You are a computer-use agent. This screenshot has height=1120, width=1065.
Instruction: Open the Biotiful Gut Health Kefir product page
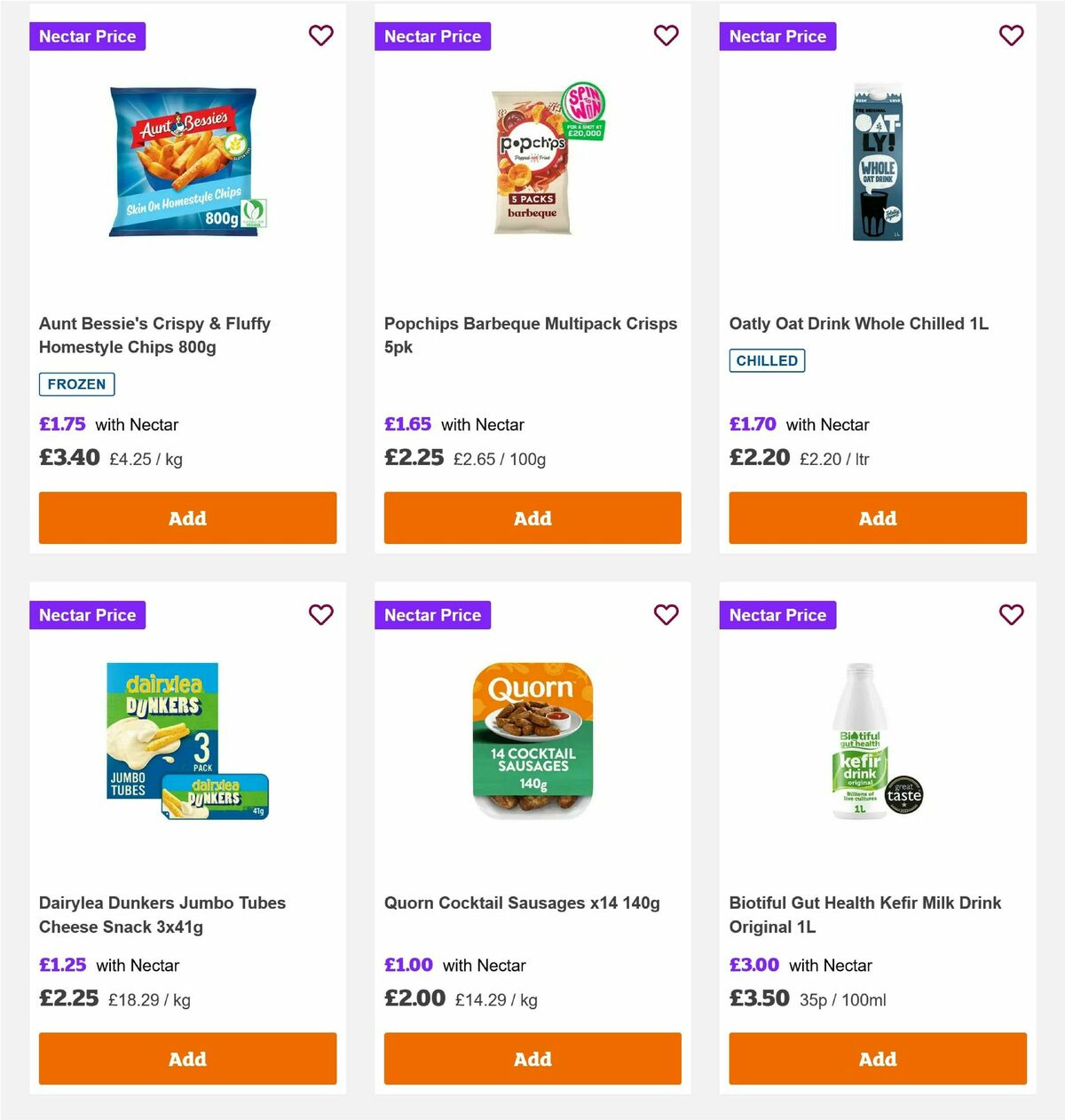[x=865, y=914]
